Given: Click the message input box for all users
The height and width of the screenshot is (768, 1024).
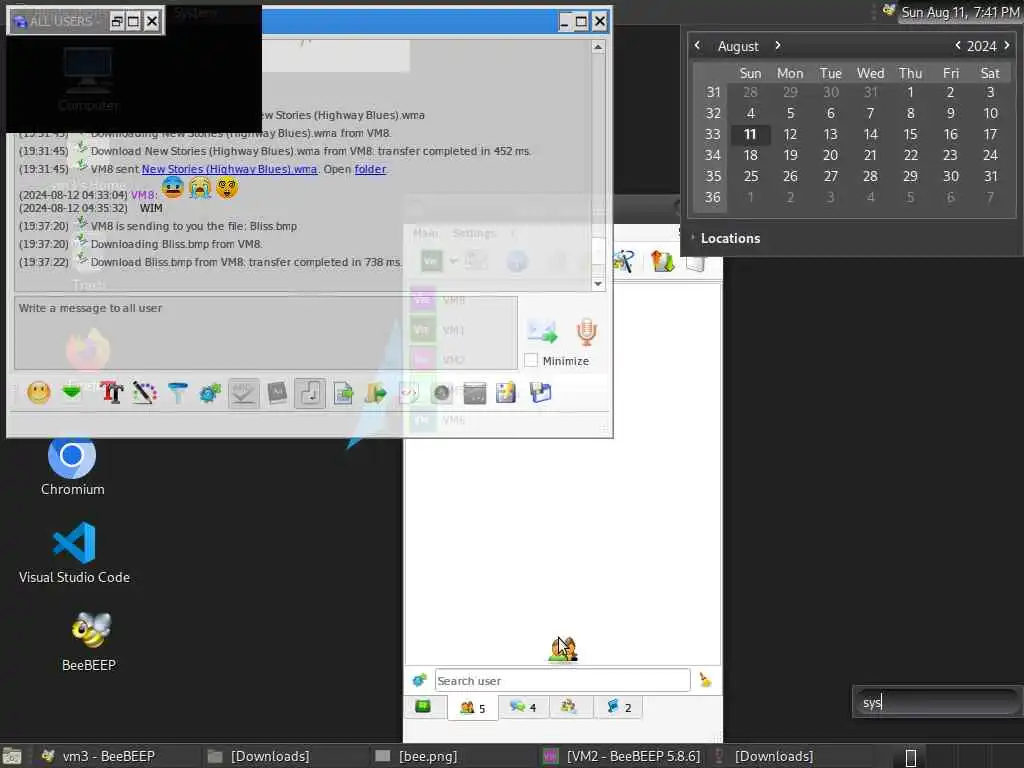Looking at the screenshot, I should [266, 333].
